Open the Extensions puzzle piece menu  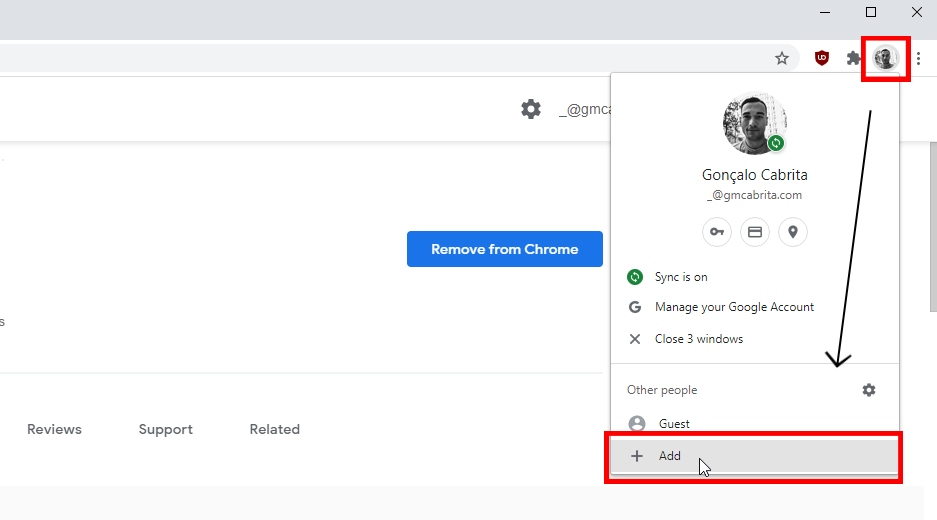tap(854, 58)
